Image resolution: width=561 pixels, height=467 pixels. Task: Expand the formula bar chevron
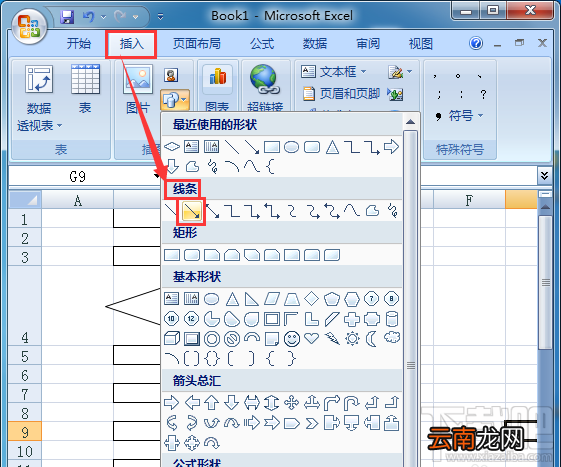click(x=544, y=176)
